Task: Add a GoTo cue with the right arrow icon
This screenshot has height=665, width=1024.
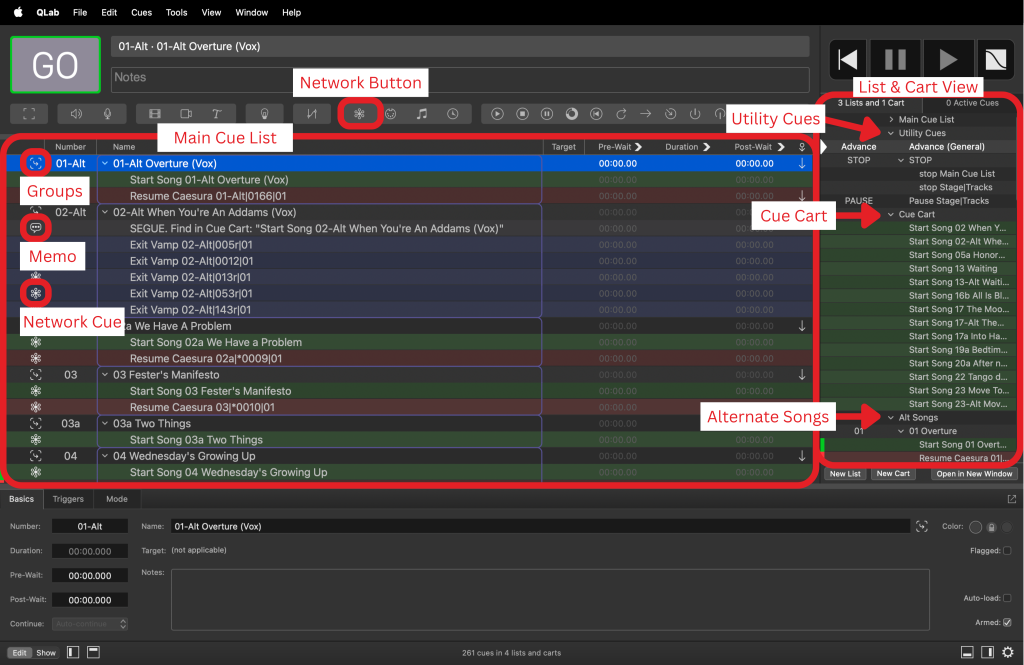Action: click(646, 114)
